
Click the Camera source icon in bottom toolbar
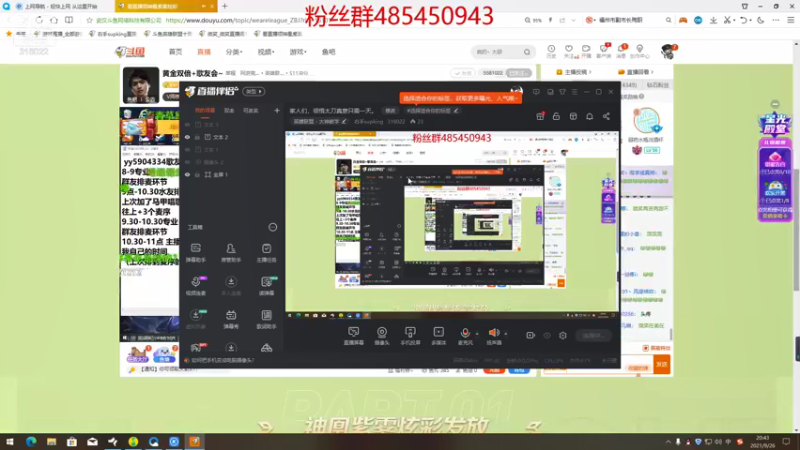382,333
